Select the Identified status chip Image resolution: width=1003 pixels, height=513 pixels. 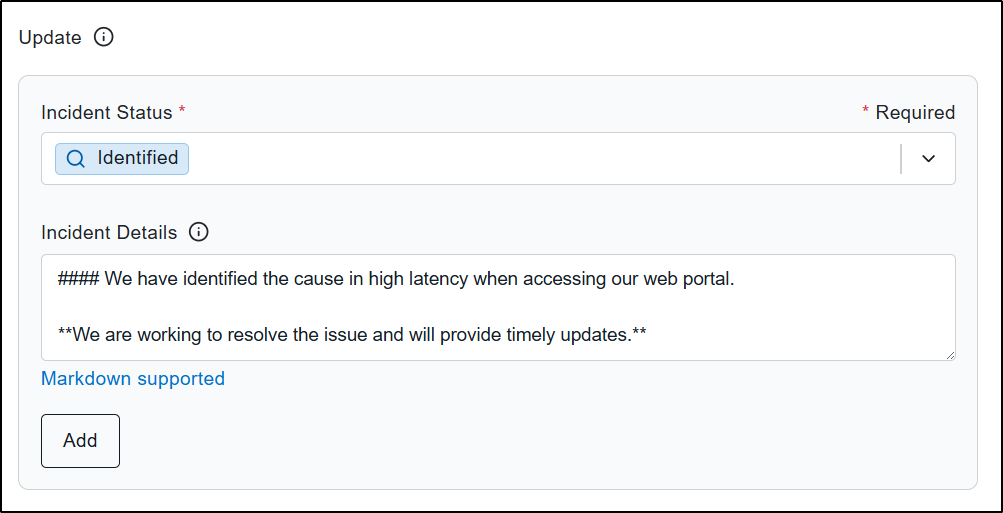122,159
